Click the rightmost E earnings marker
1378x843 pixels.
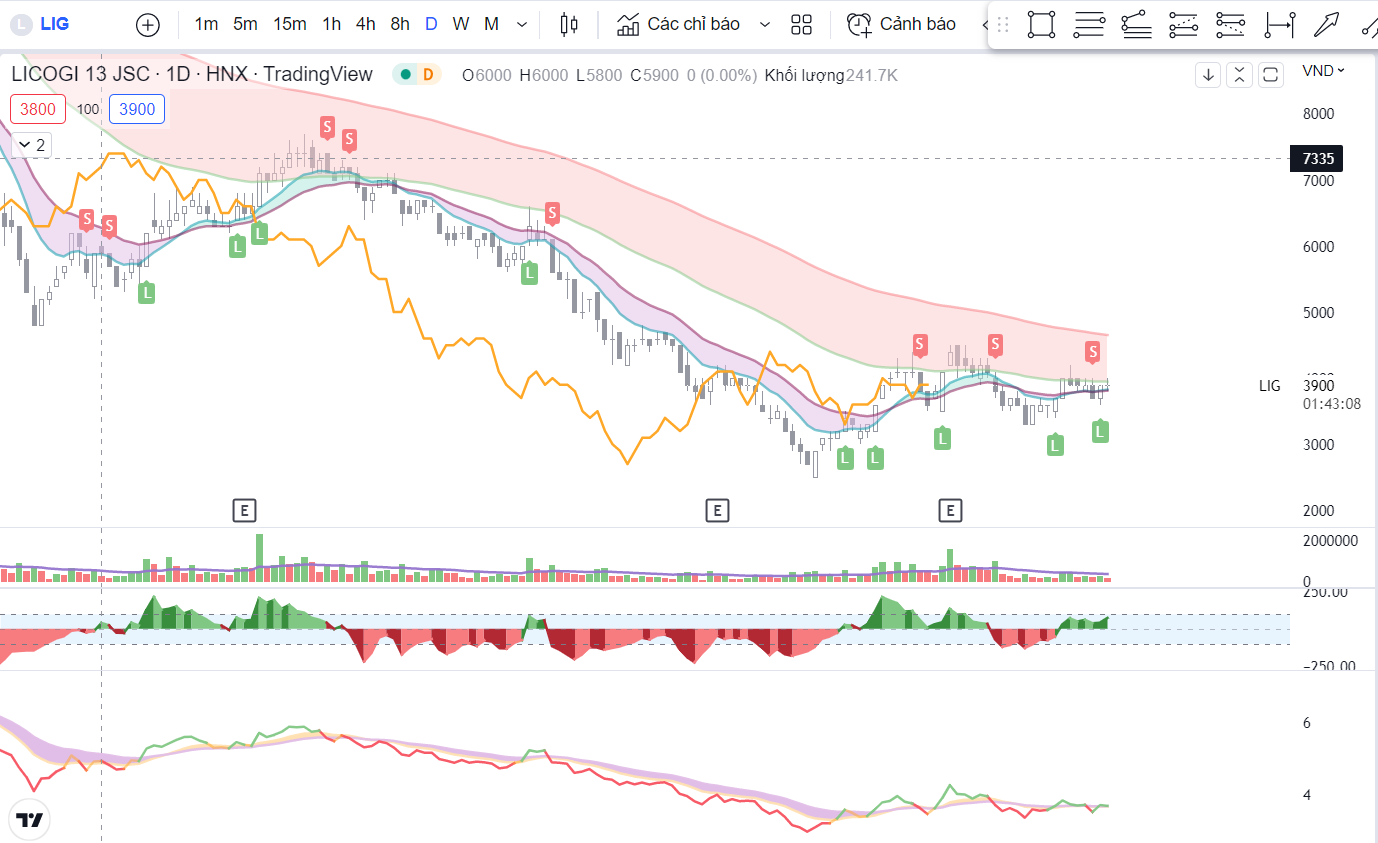point(950,511)
